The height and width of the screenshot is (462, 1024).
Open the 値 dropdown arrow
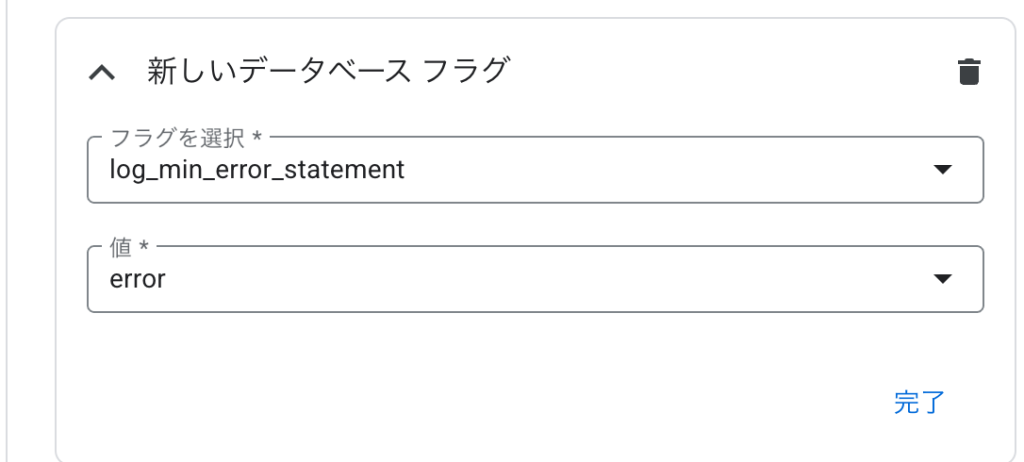[942, 279]
